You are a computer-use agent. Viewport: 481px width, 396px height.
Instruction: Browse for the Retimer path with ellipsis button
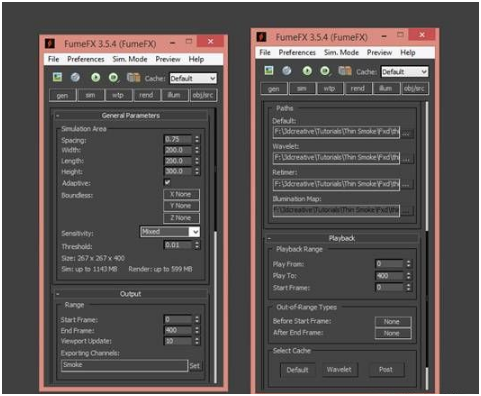click(407, 185)
